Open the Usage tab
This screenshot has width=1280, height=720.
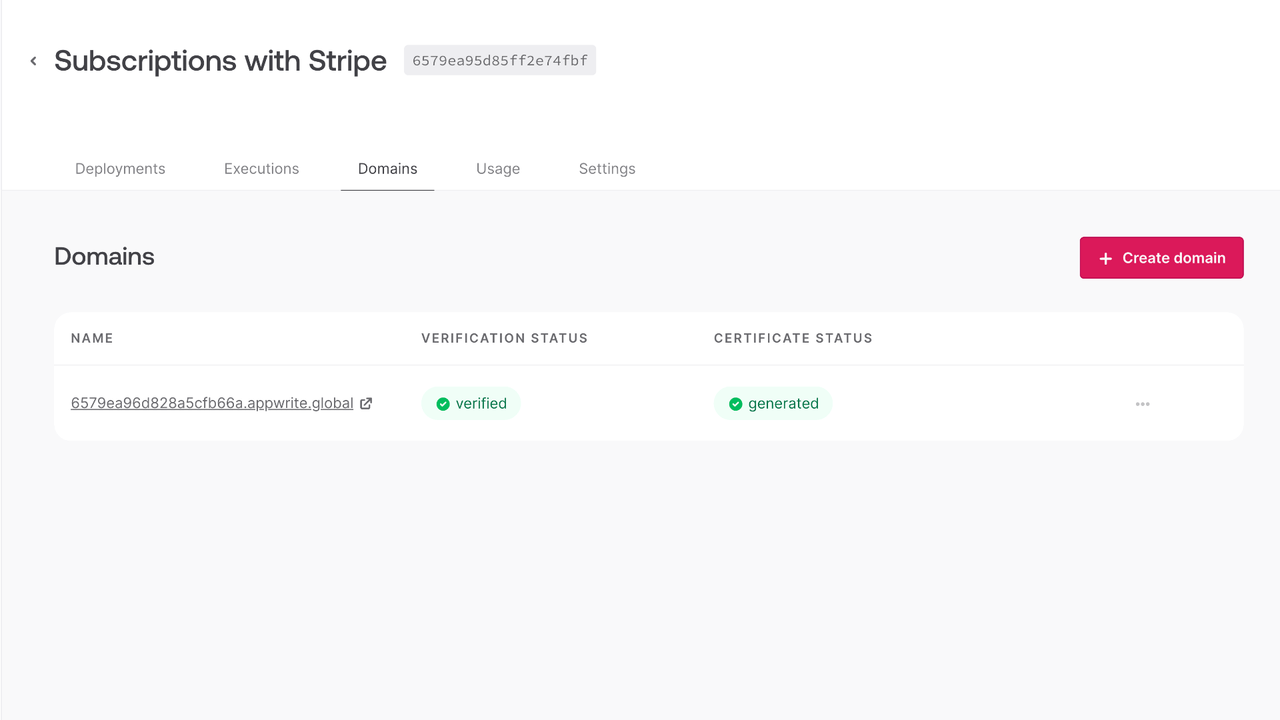click(498, 169)
